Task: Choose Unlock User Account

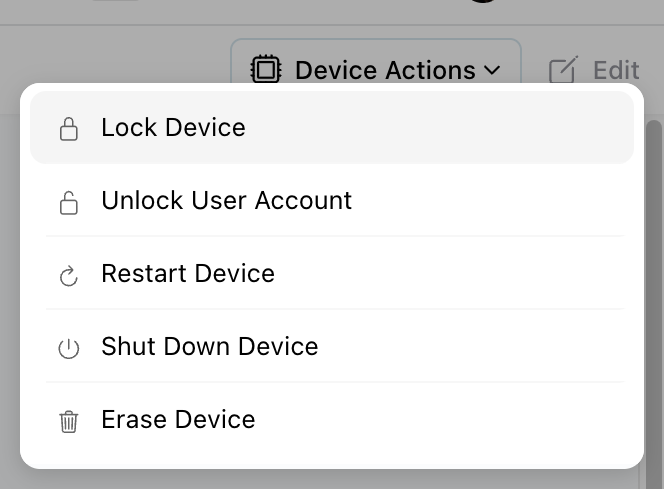Action: click(226, 201)
